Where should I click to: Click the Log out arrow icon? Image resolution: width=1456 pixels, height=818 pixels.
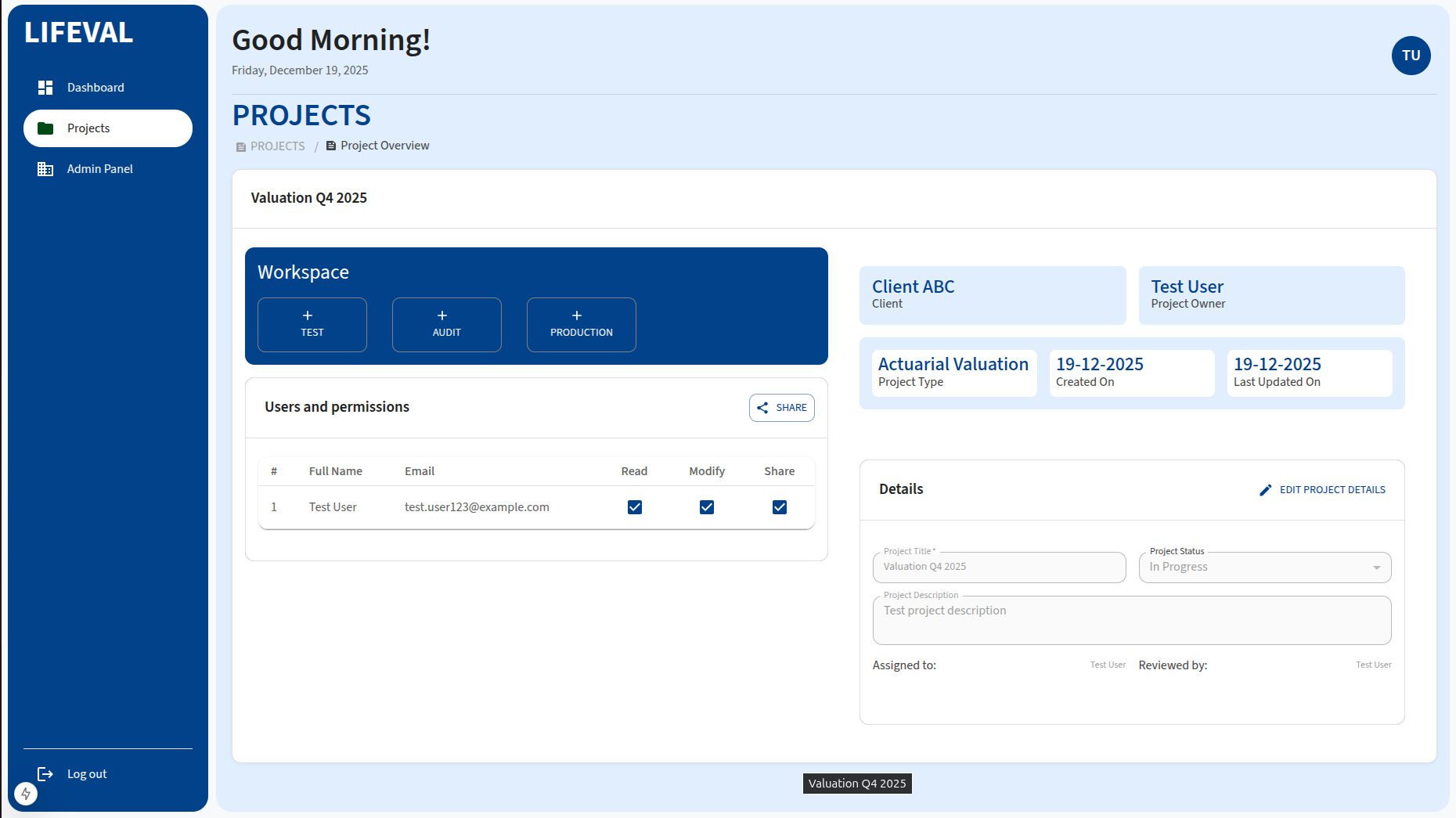tap(45, 774)
